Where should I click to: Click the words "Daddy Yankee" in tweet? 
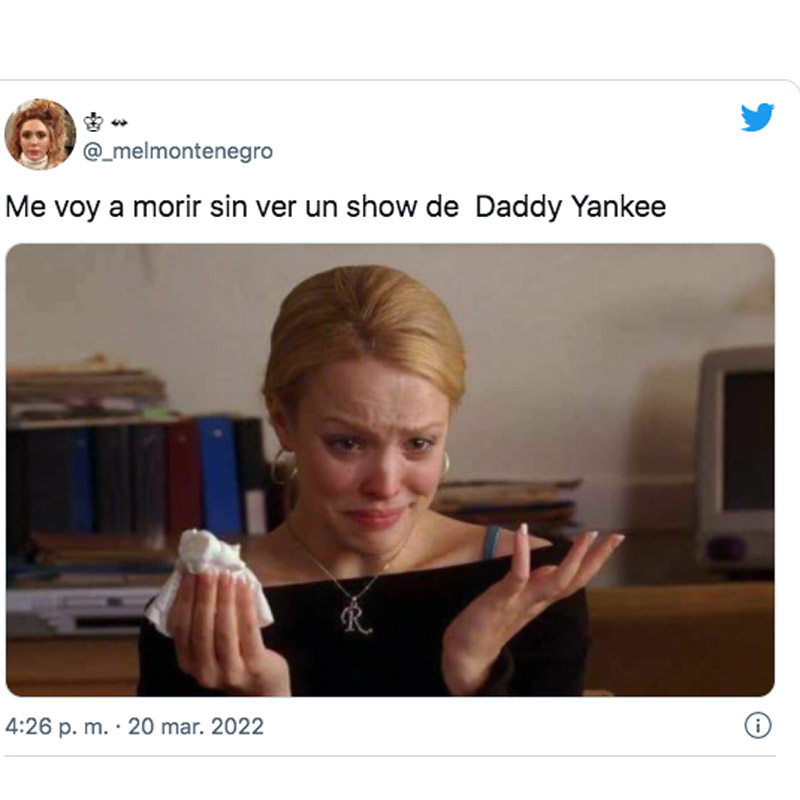tap(570, 207)
